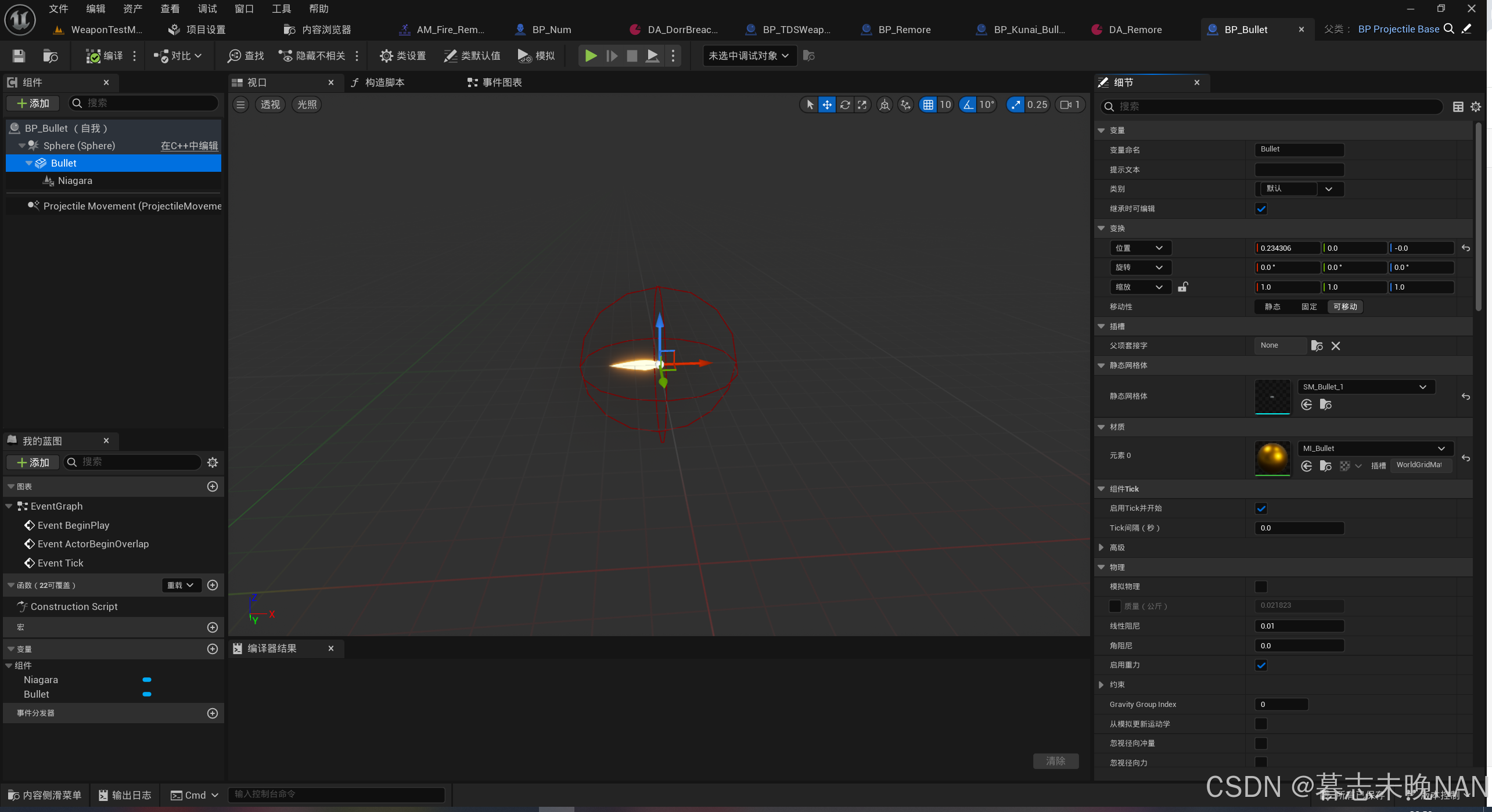This screenshot has height=812, width=1492.
Task: Use selected asset for static mesh arrow icon
Action: click(x=1307, y=405)
